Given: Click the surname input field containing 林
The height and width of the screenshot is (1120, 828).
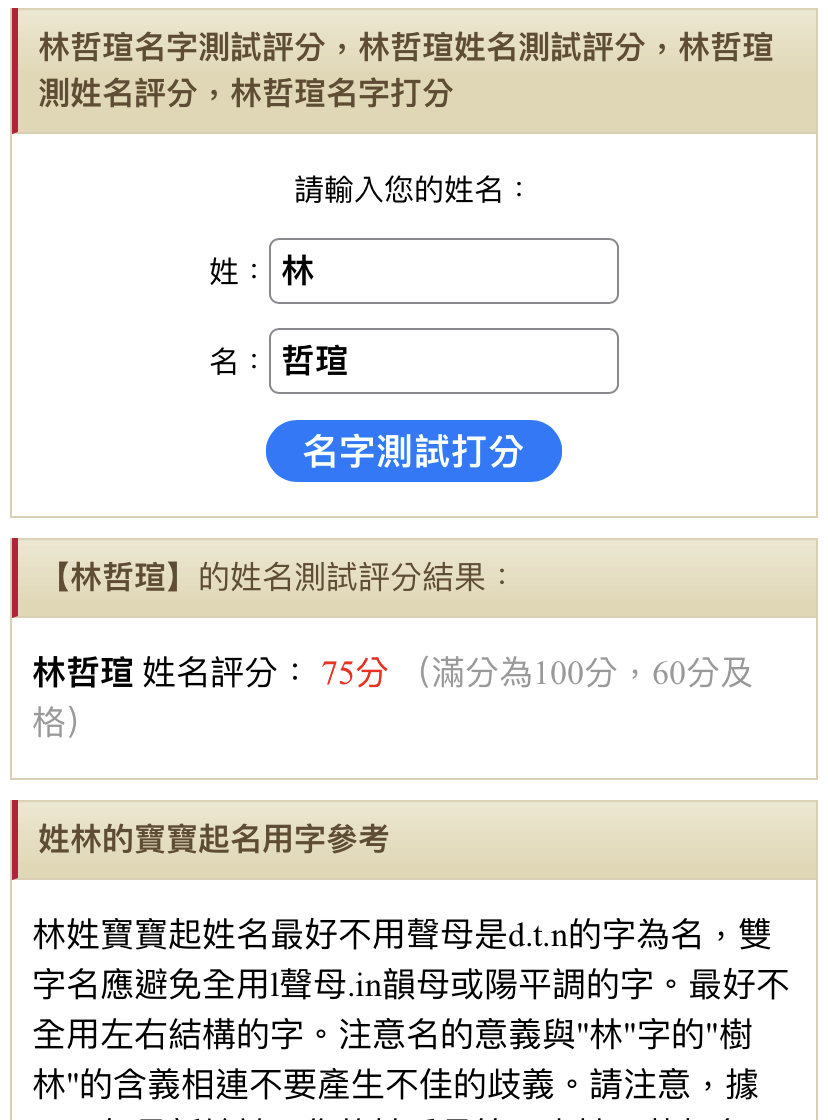Looking at the screenshot, I should [443, 271].
